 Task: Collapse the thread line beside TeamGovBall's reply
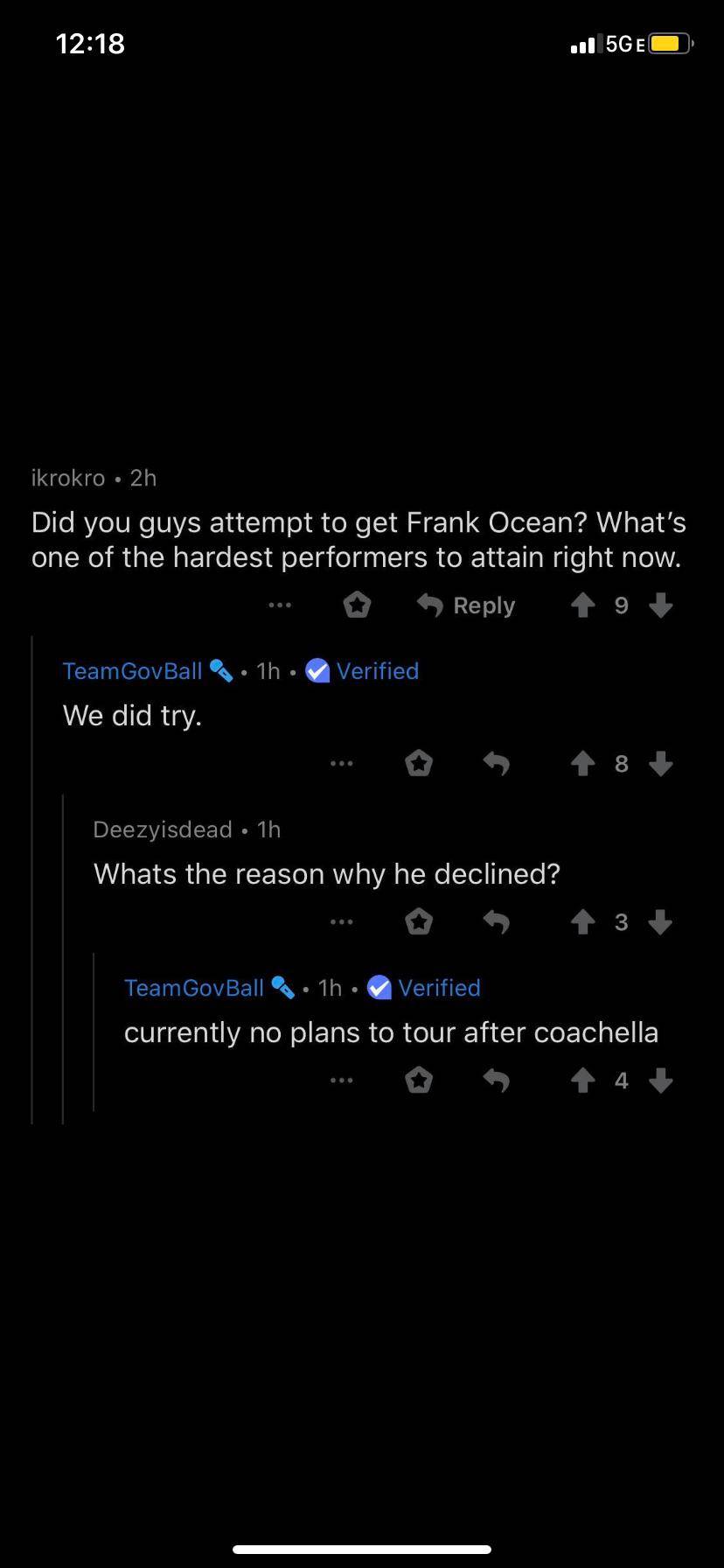(32, 875)
